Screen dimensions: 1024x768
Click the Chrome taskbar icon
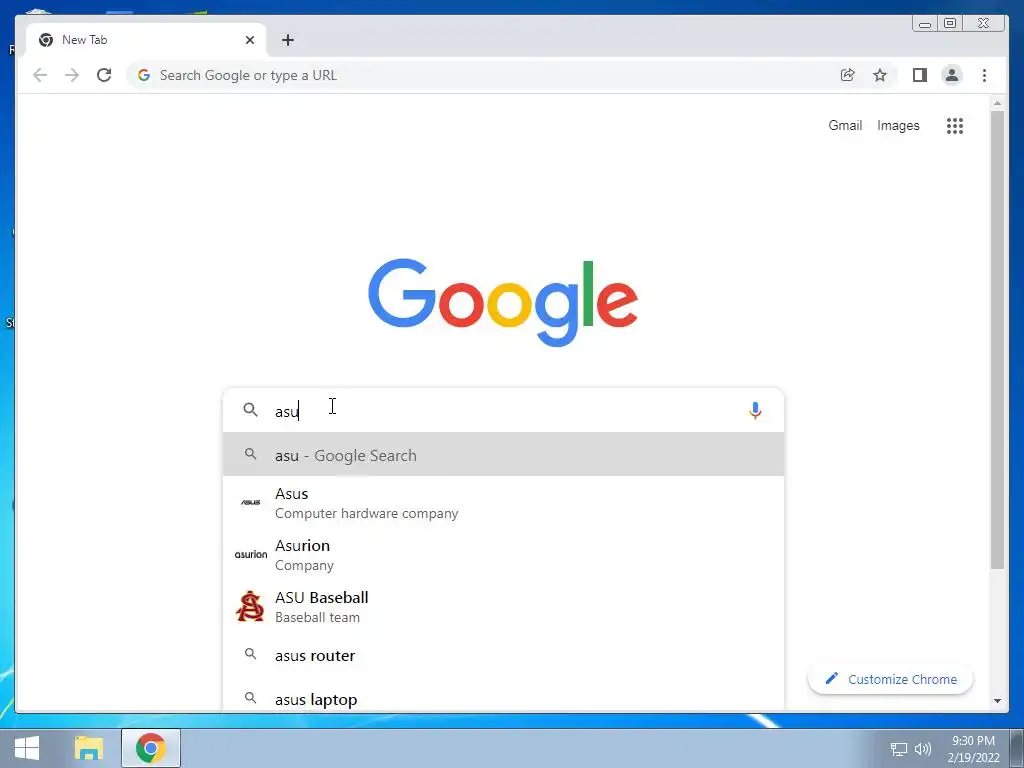[151, 748]
